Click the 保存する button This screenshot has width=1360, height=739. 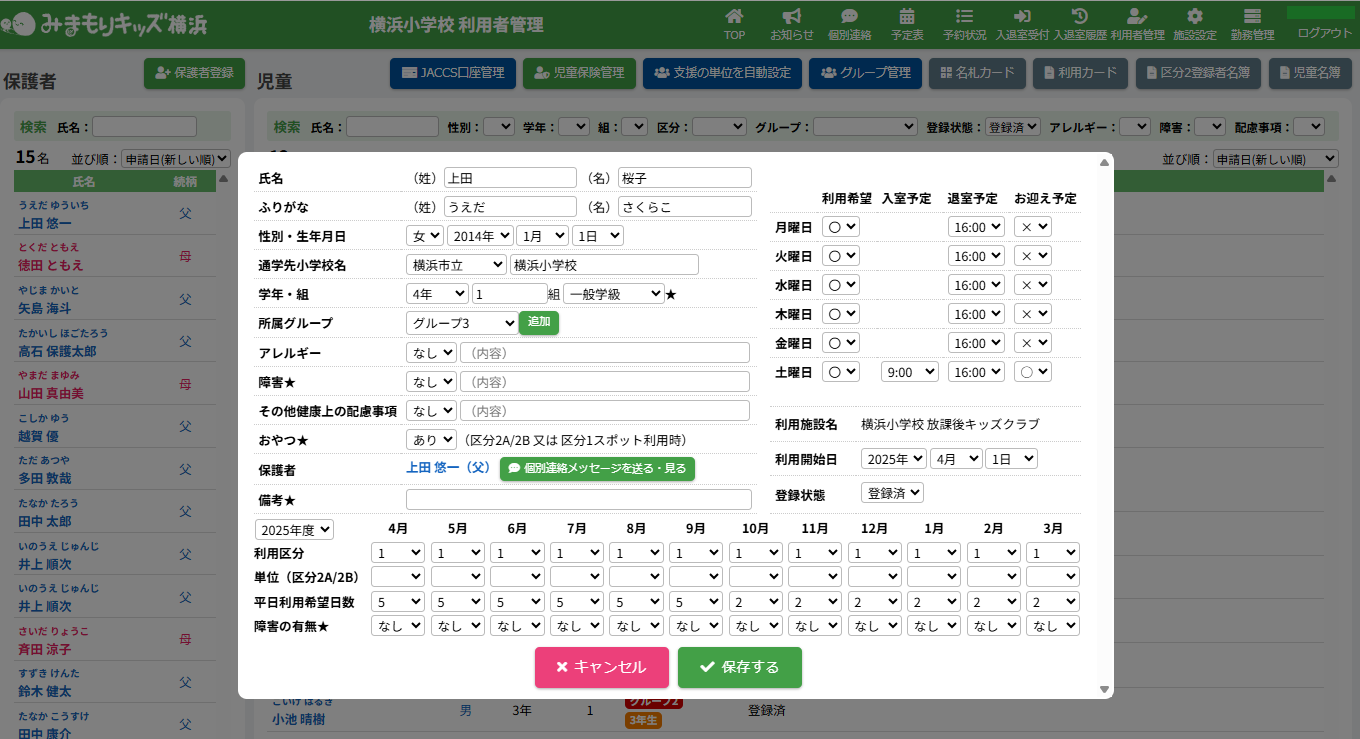coord(739,667)
